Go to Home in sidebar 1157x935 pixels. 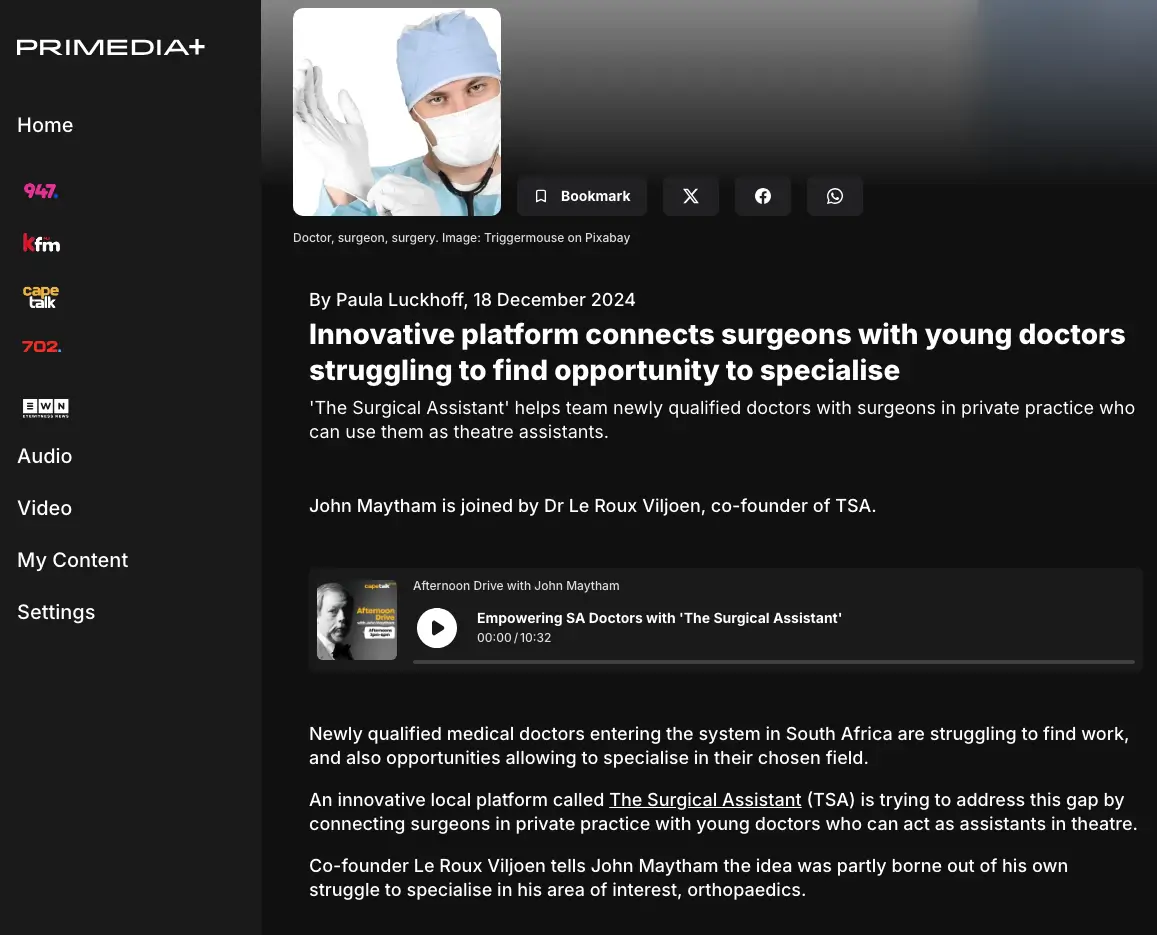(45, 125)
